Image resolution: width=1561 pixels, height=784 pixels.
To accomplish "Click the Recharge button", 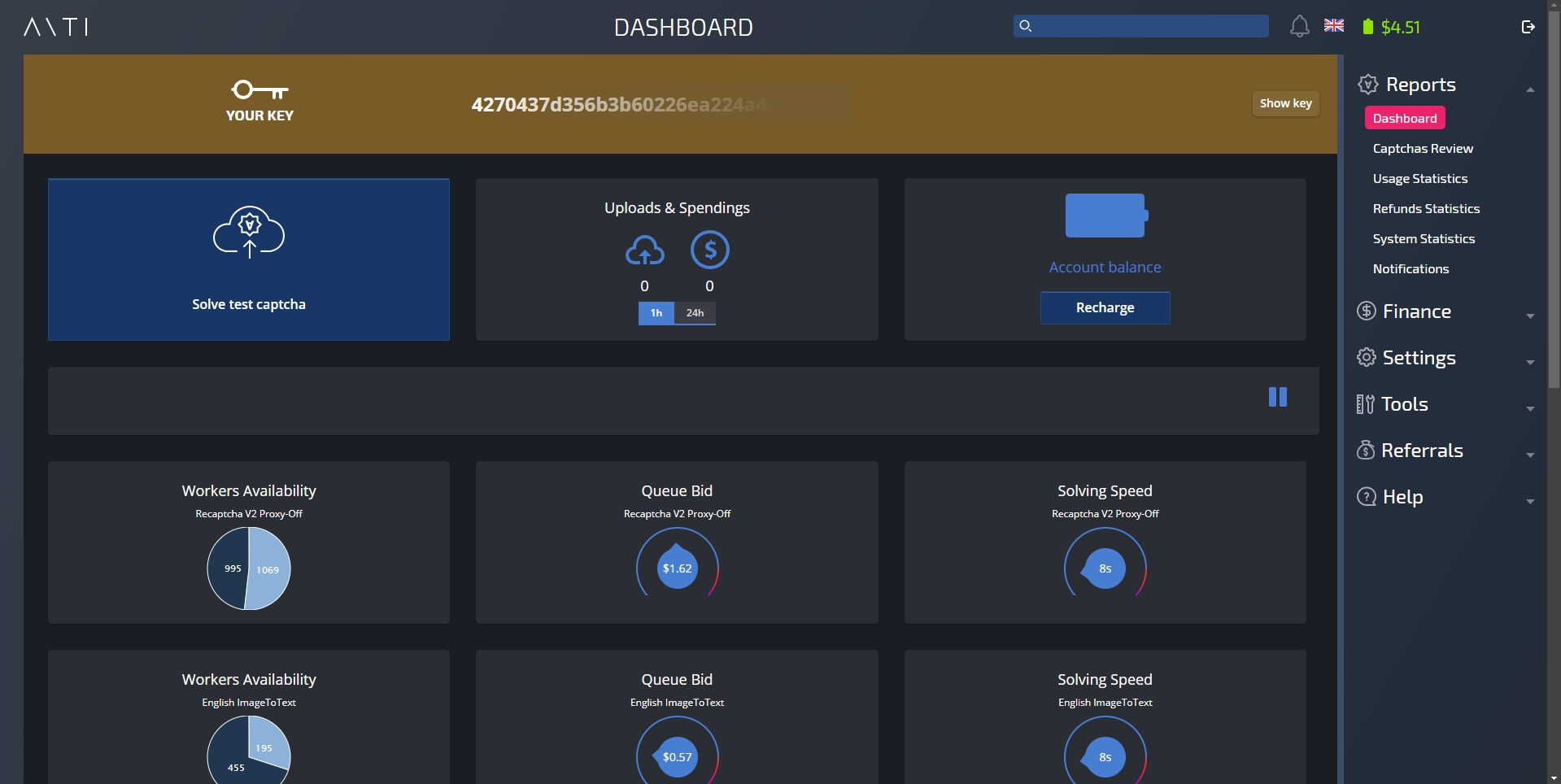I will click(x=1105, y=308).
